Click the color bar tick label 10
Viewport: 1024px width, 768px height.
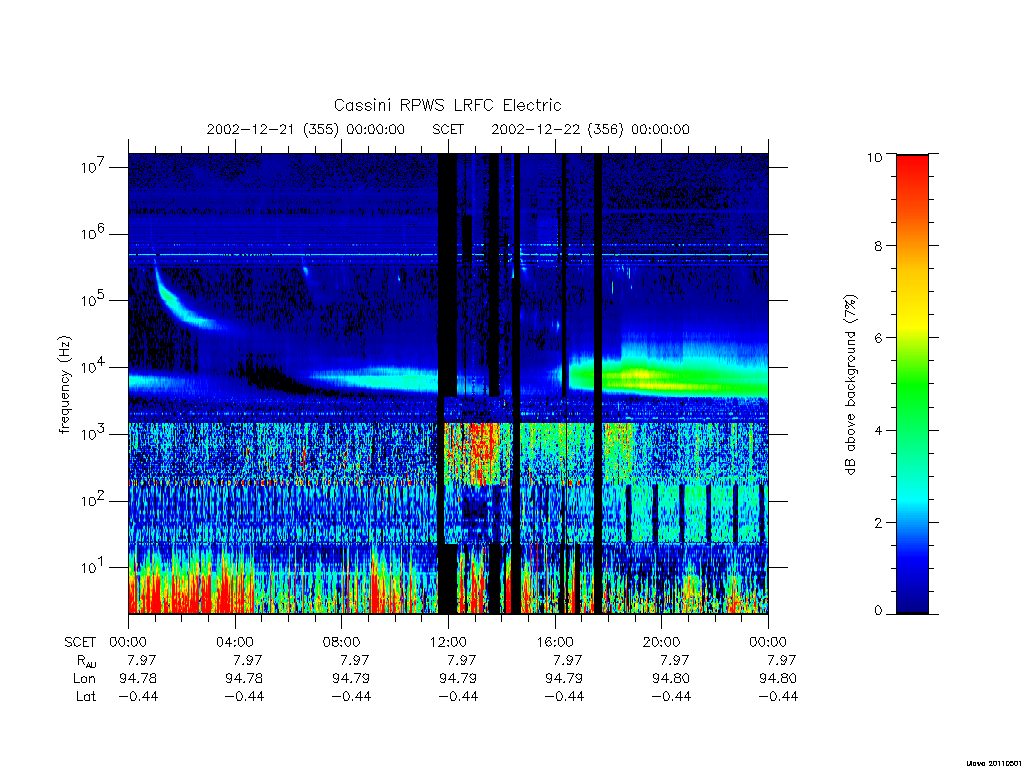[874, 157]
